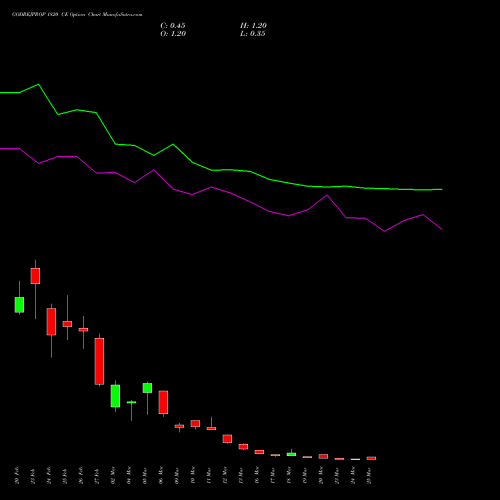Click the open value 'O: 1.20'
The height and width of the screenshot is (500, 500).
coord(173,34)
